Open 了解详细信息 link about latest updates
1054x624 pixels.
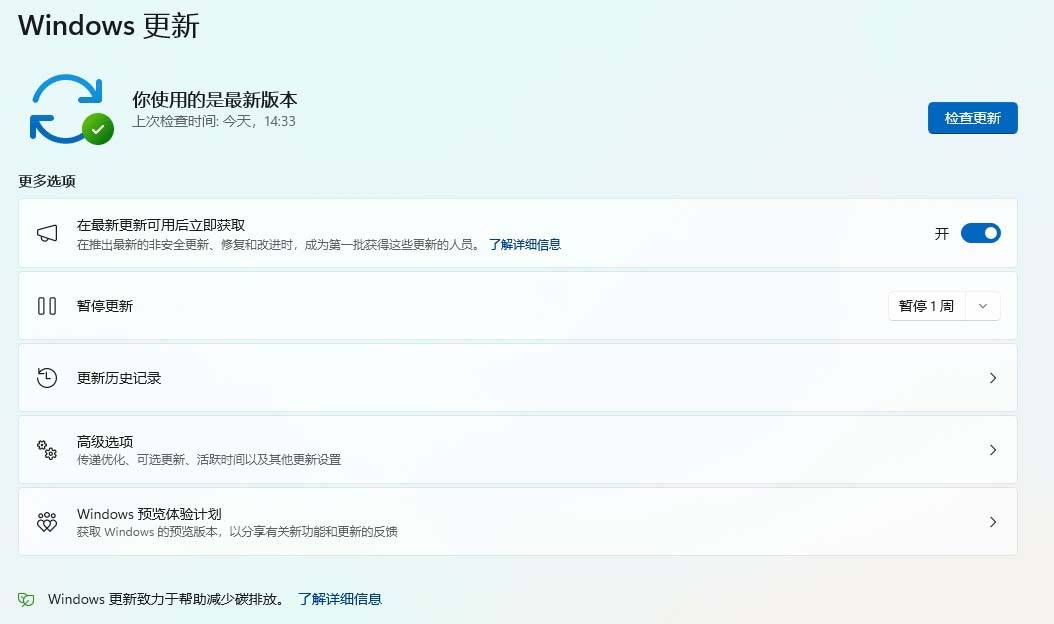[x=525, y=245]
